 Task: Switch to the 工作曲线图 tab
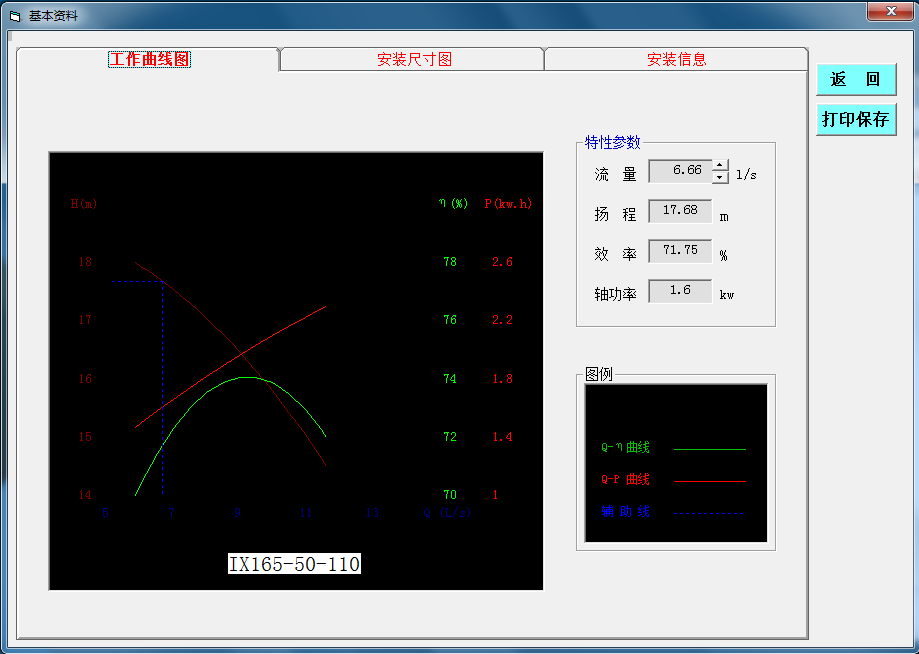click(149, 59)
